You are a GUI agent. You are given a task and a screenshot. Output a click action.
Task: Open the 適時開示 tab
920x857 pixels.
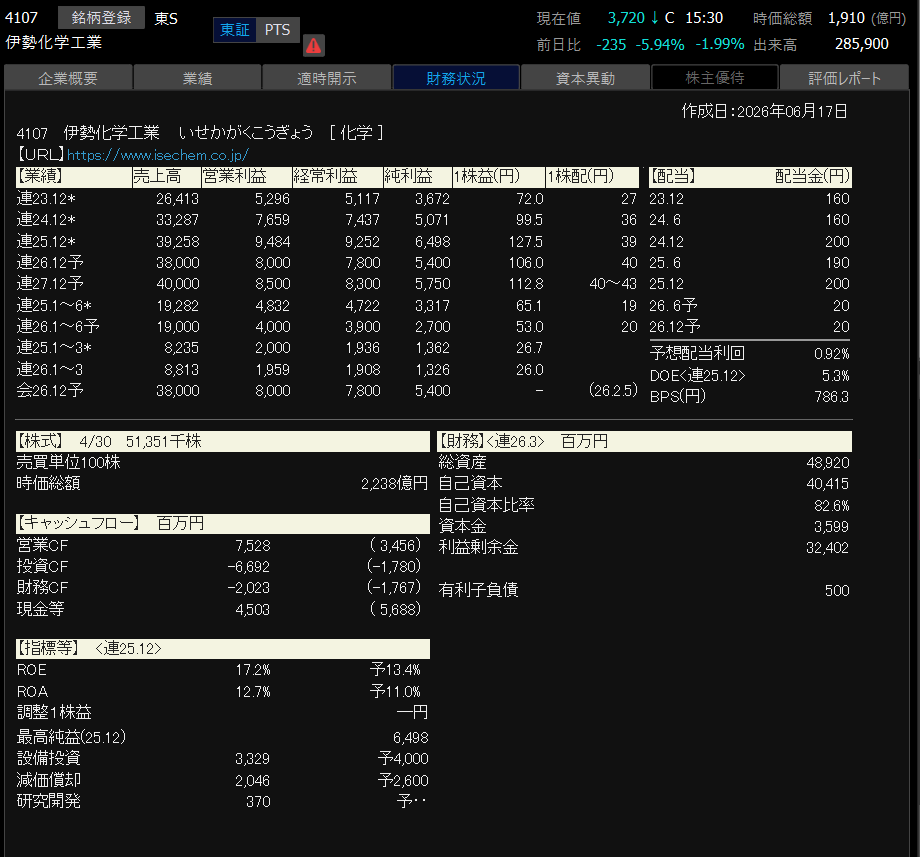[327, 78]
